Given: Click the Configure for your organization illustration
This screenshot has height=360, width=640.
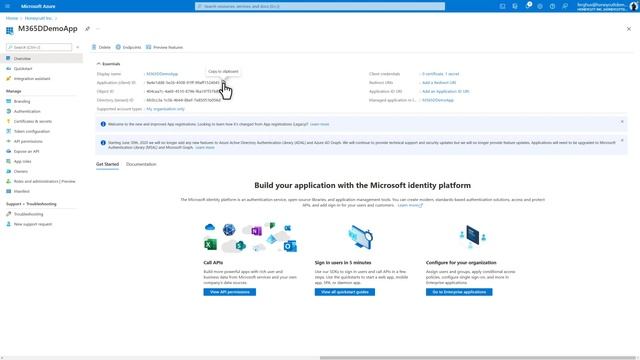Looking at the screenshot, I should click(472, 237).
